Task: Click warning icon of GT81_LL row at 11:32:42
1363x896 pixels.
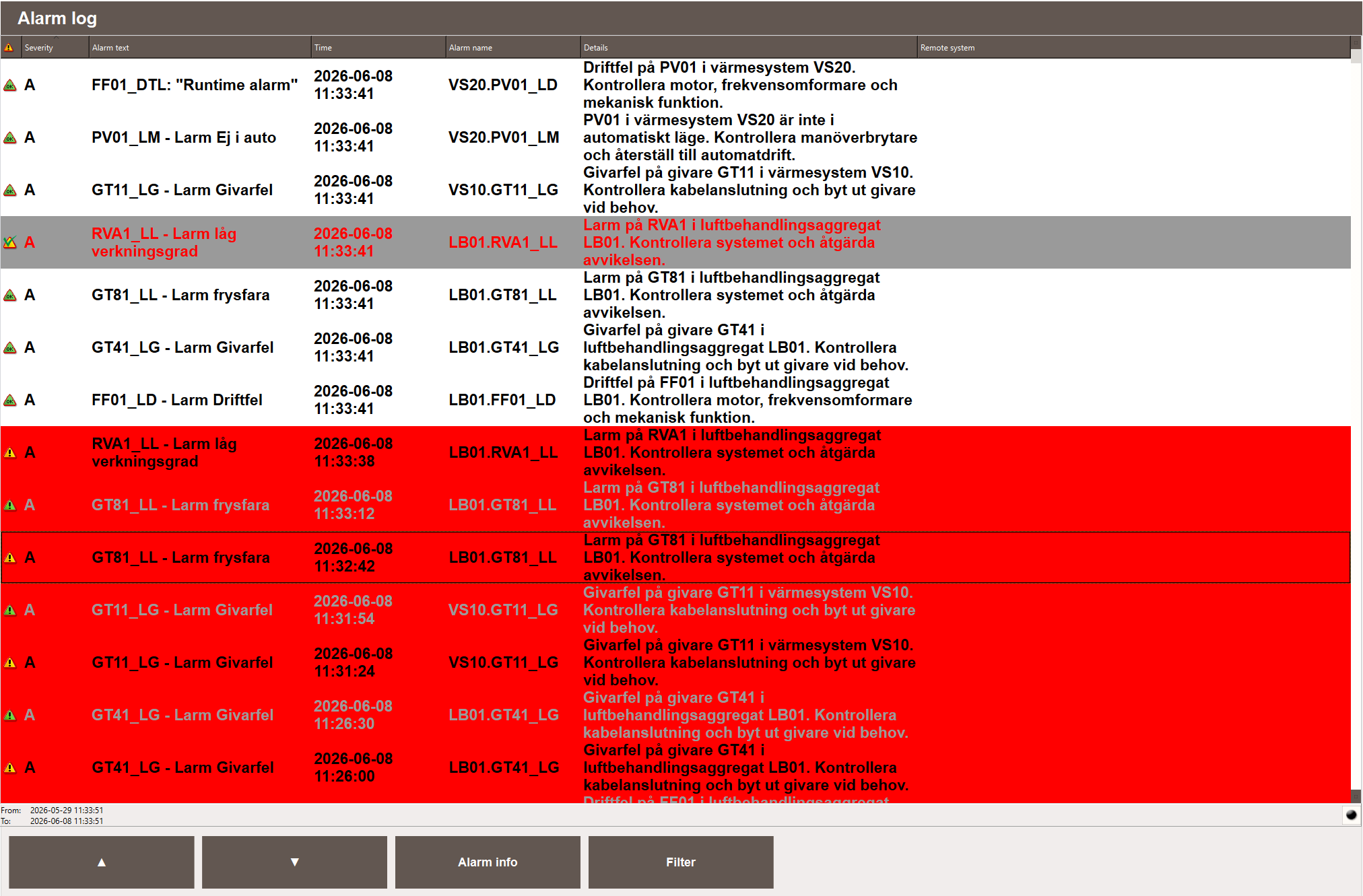Action: point(10,558)
